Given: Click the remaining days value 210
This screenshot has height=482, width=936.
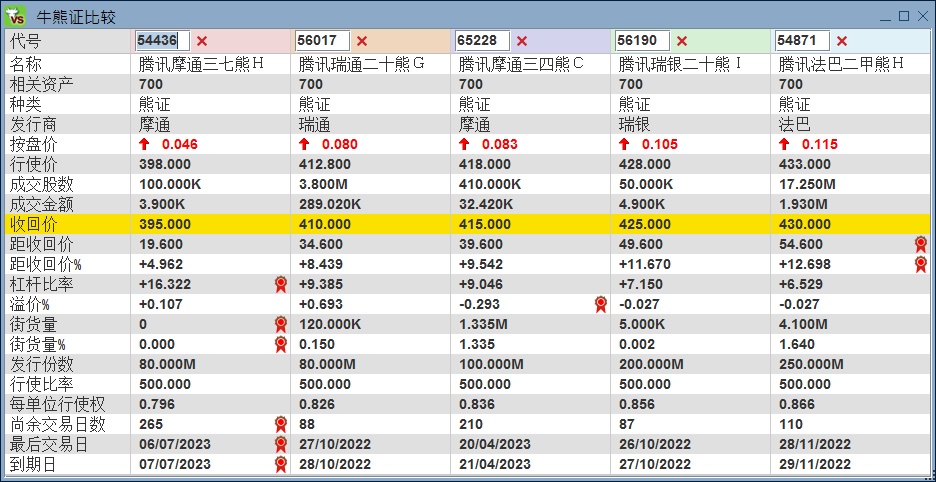Looking at the screenshot, I should 469,424.
